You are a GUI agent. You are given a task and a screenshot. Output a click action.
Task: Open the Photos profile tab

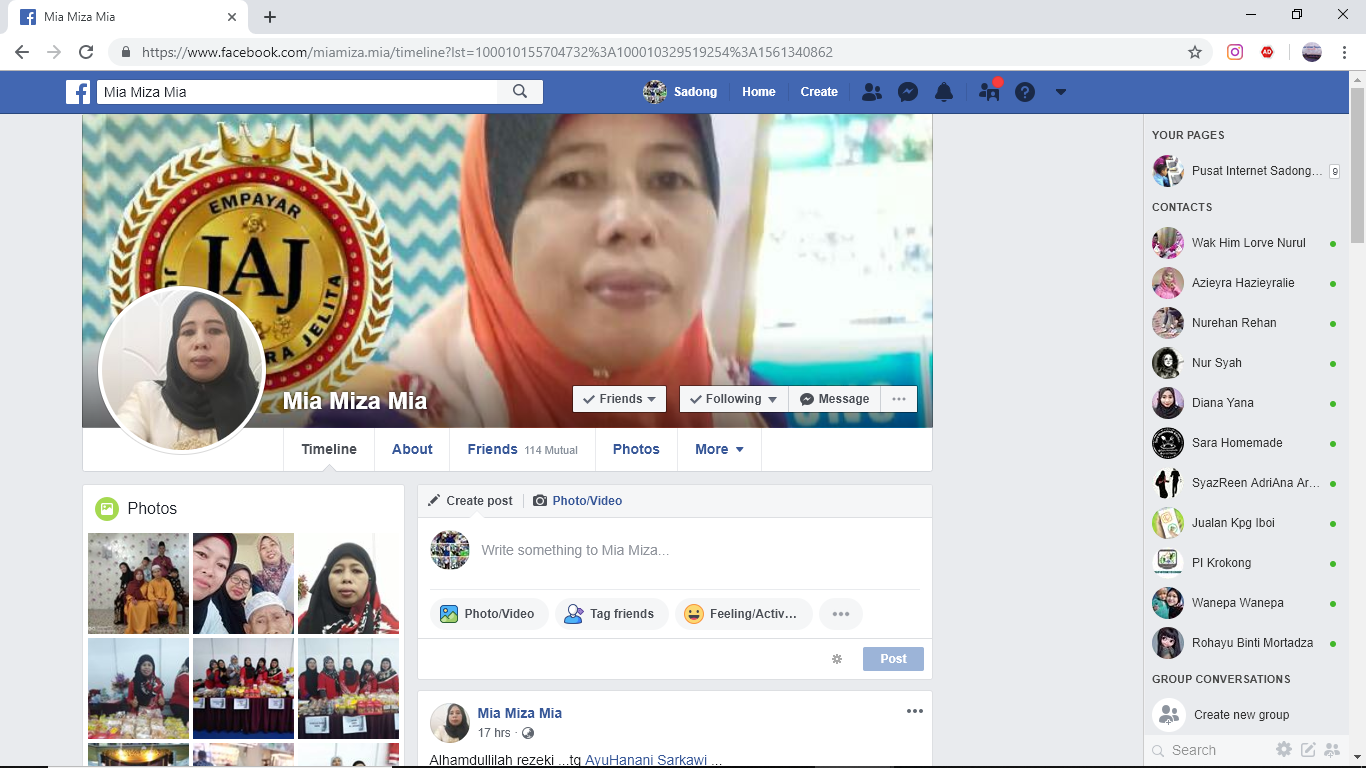point(636,449)
